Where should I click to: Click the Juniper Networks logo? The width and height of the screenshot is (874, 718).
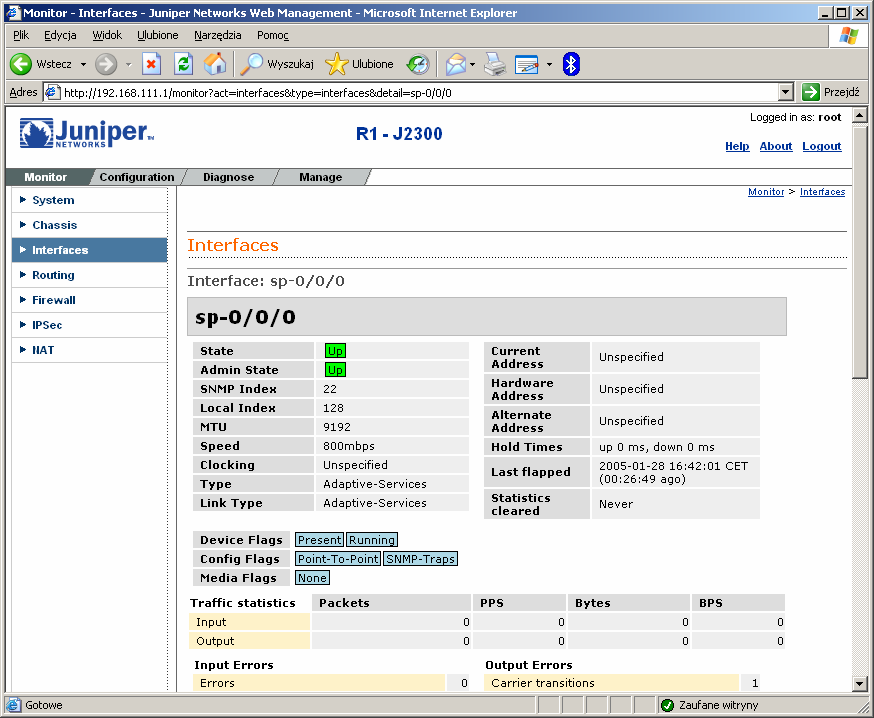[86, 133]
